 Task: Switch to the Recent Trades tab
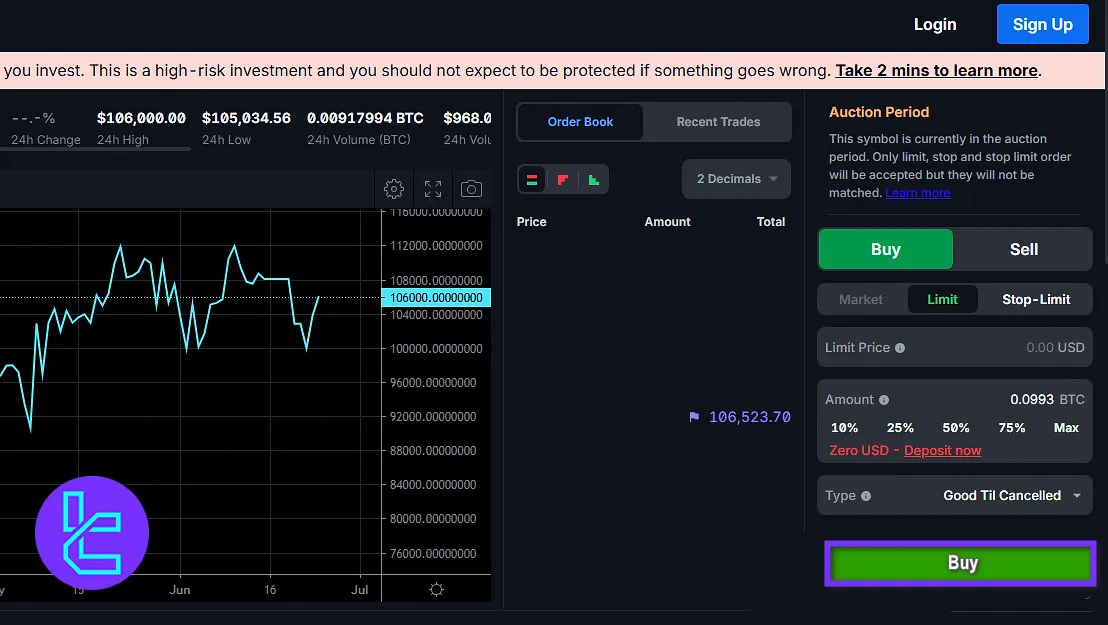[x=718, y=122]
